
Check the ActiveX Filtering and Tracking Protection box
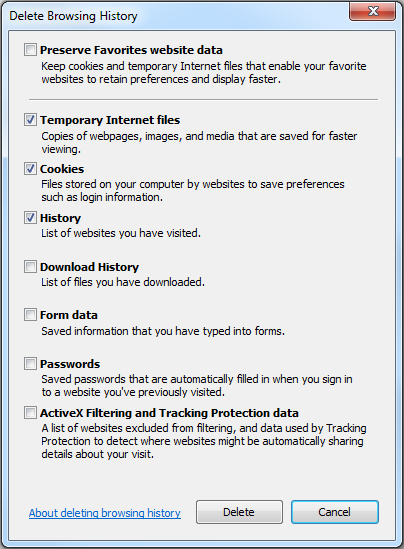coord(30,412)
